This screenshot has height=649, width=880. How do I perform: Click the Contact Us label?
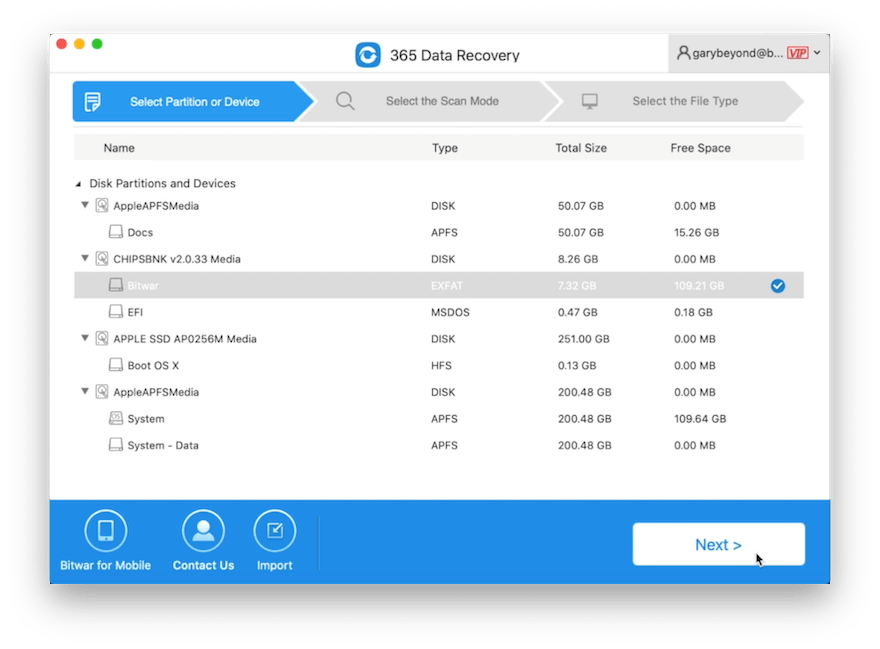[x=203, y=565]
